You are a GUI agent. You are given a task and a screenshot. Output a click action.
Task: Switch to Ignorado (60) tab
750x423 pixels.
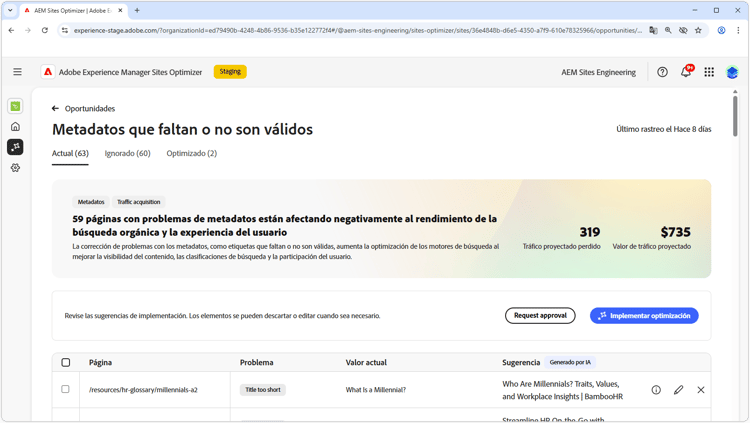coord(127,153)
